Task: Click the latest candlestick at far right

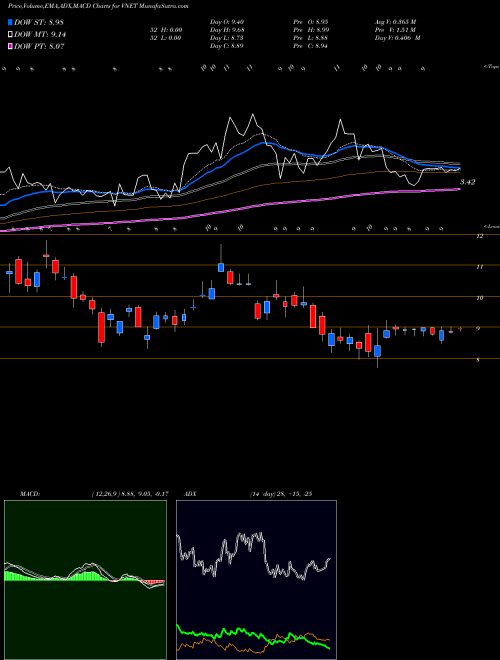Action: point(460,329)
